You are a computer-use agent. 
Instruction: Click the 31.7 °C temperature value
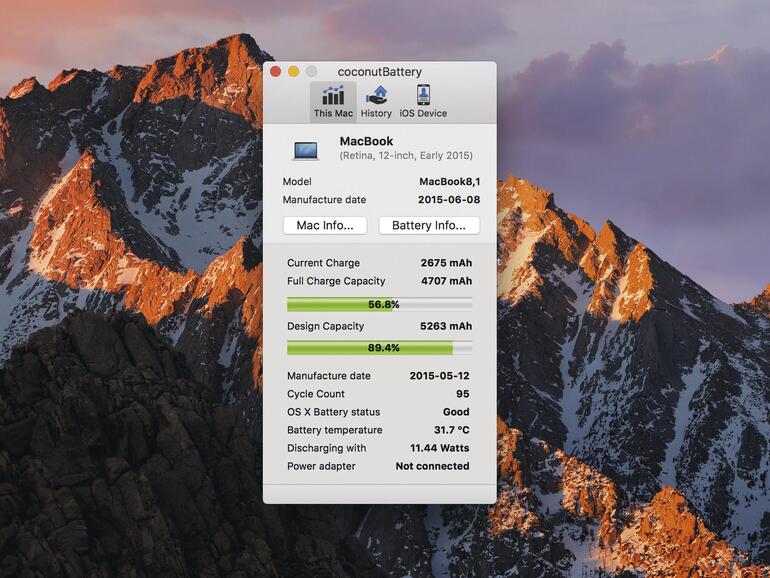tap(451, 430)
